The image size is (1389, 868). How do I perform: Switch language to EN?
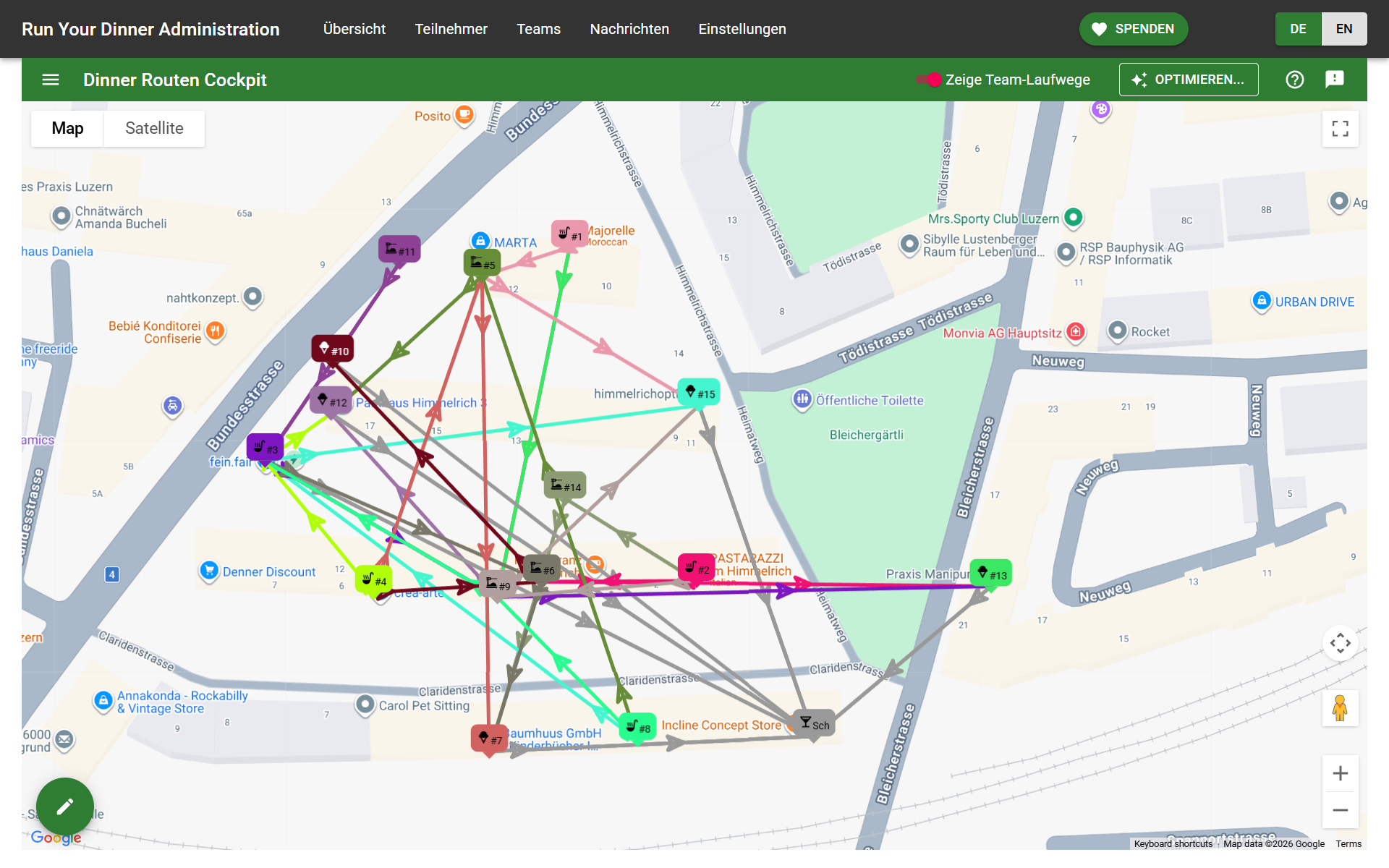[1344, 29]
